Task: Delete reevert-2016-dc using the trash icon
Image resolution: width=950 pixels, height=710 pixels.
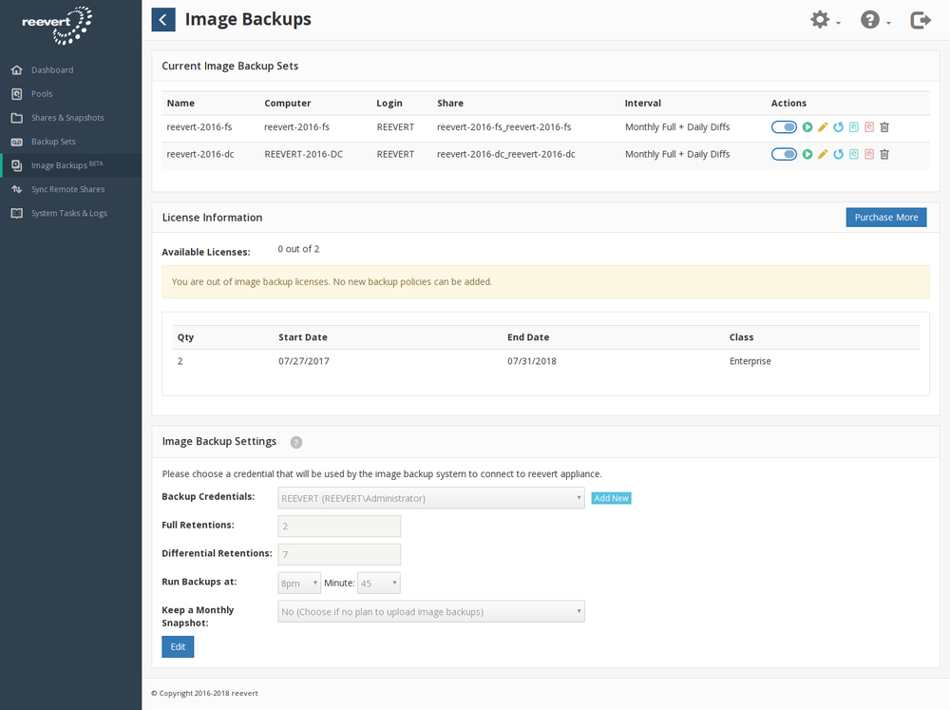Action: tap(884, 154)
